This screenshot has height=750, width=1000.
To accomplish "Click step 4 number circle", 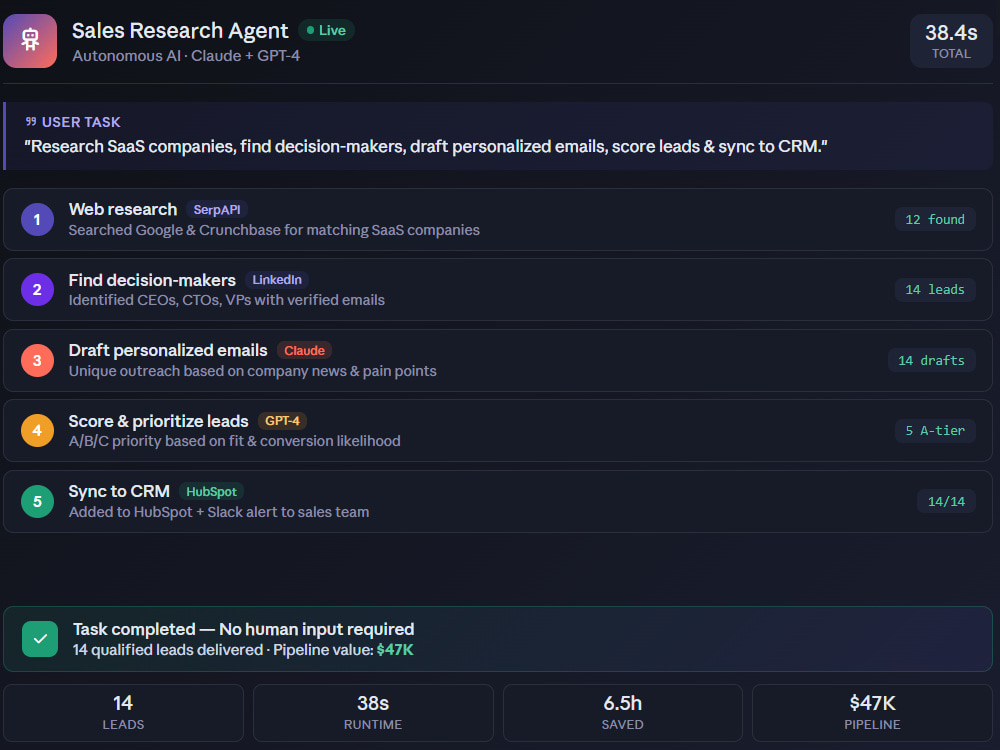I will point(37,430).
